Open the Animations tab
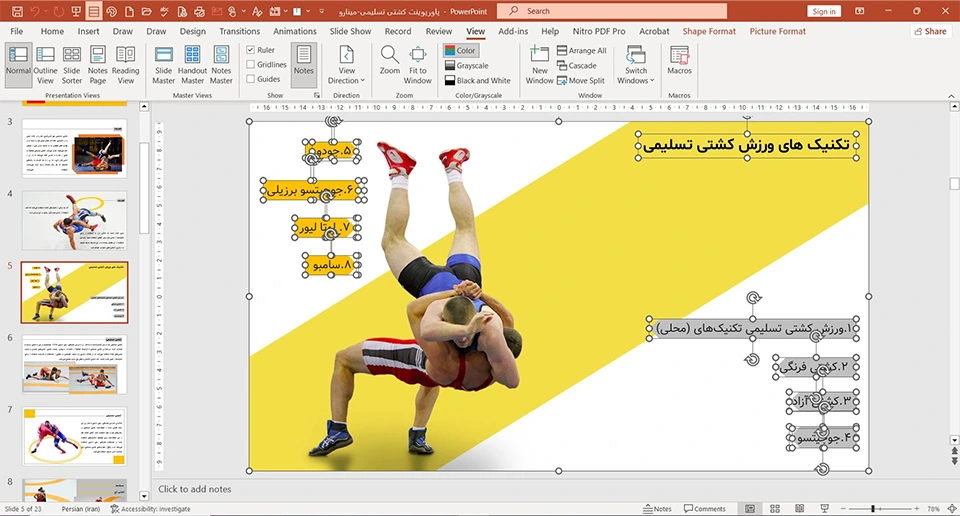Viewport: 960px width, 516px height. click(294, 31)
